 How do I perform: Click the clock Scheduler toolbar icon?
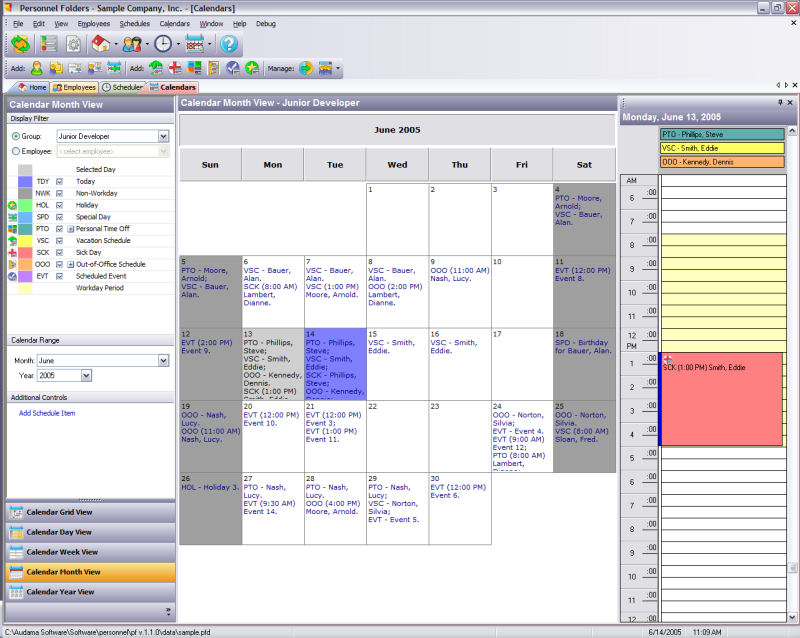[x=162, y=44]
